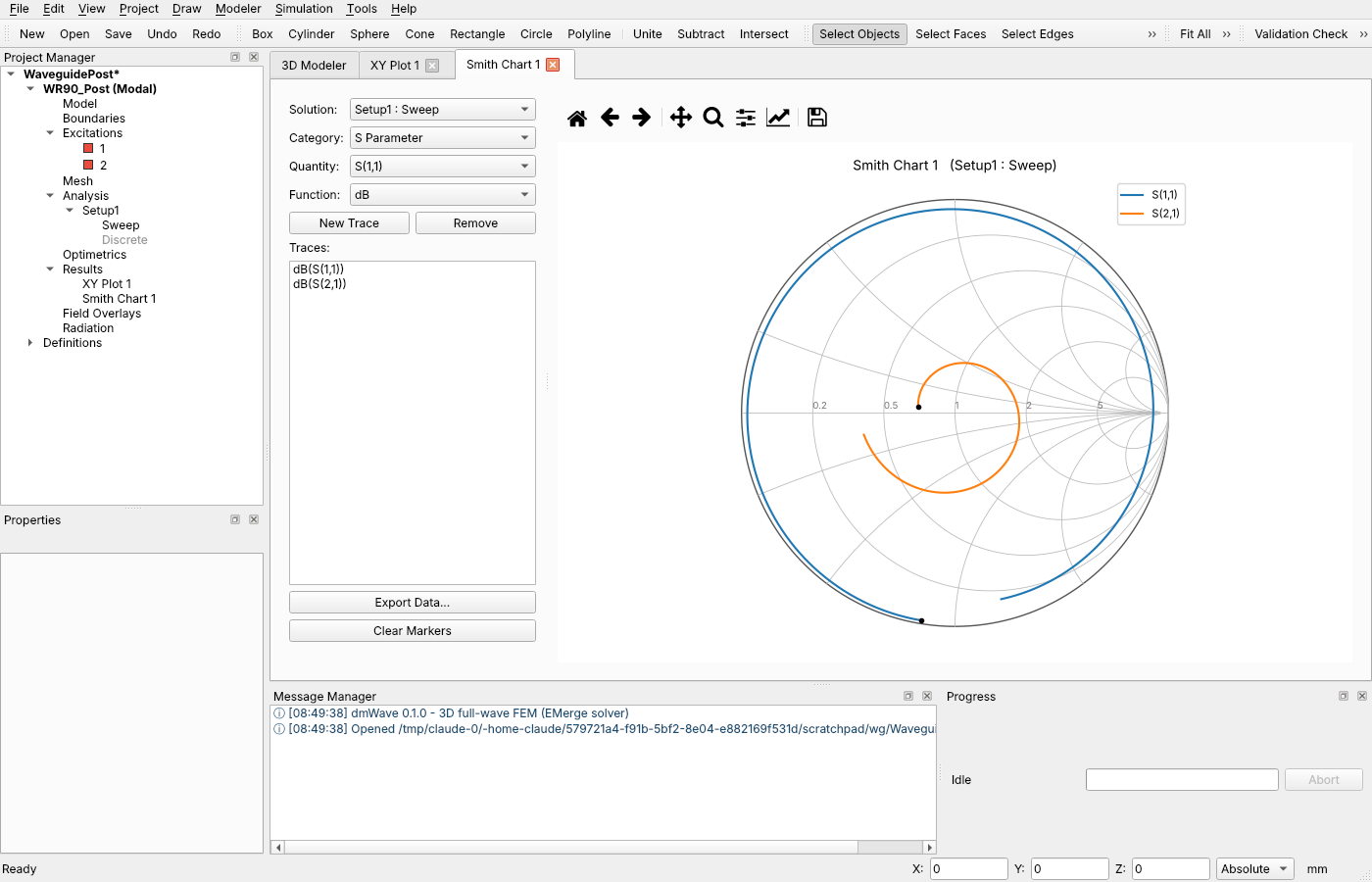The height and width of the screenshot is (882, 1372).
Task: Enable Select Faces mode
Action: coord(951,34)
